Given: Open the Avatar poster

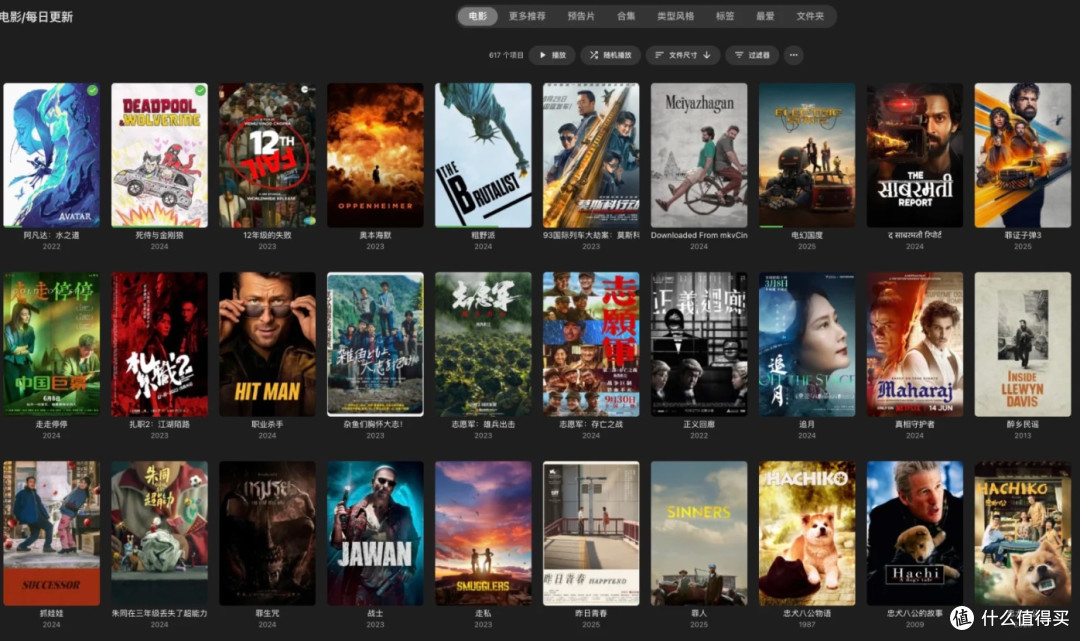Looking at the screenshot, I should point(52,155).
